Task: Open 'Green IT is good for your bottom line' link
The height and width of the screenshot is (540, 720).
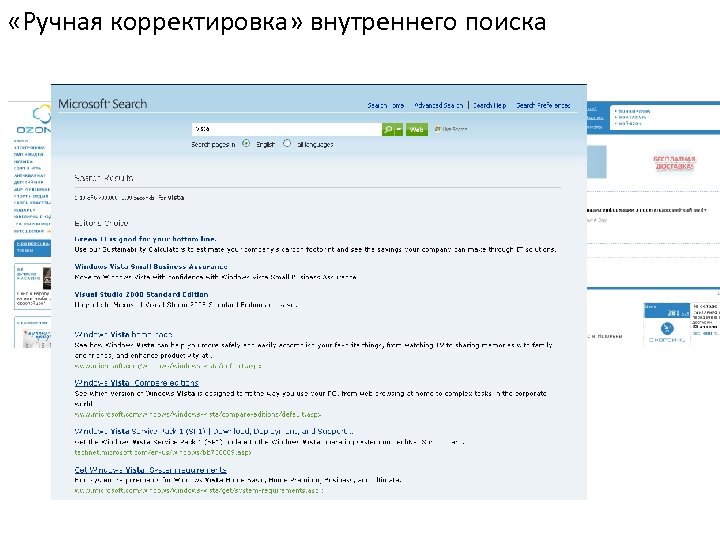Action: pos(145,239)
